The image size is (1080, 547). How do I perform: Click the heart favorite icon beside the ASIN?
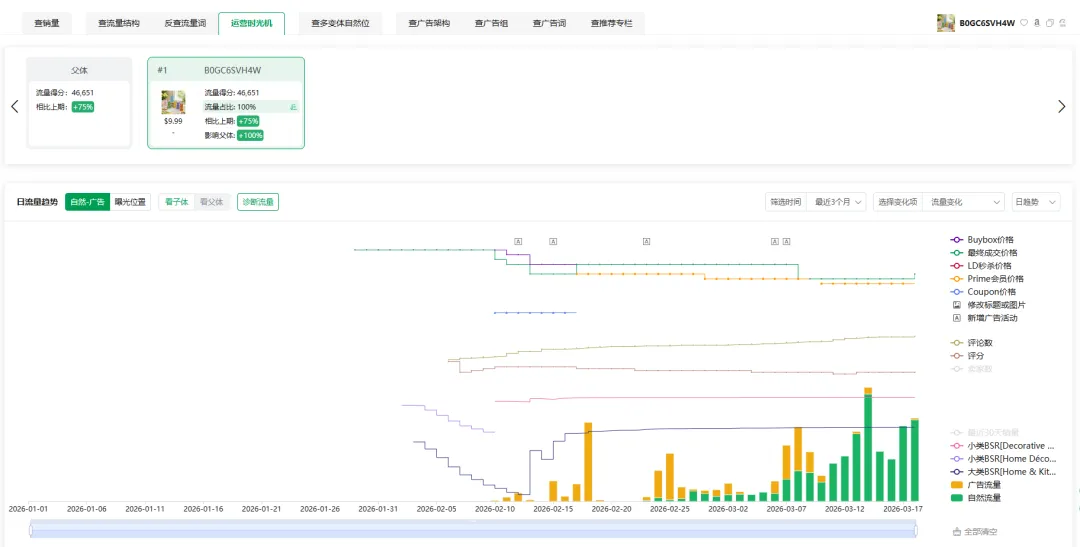tap(1024, 23)
